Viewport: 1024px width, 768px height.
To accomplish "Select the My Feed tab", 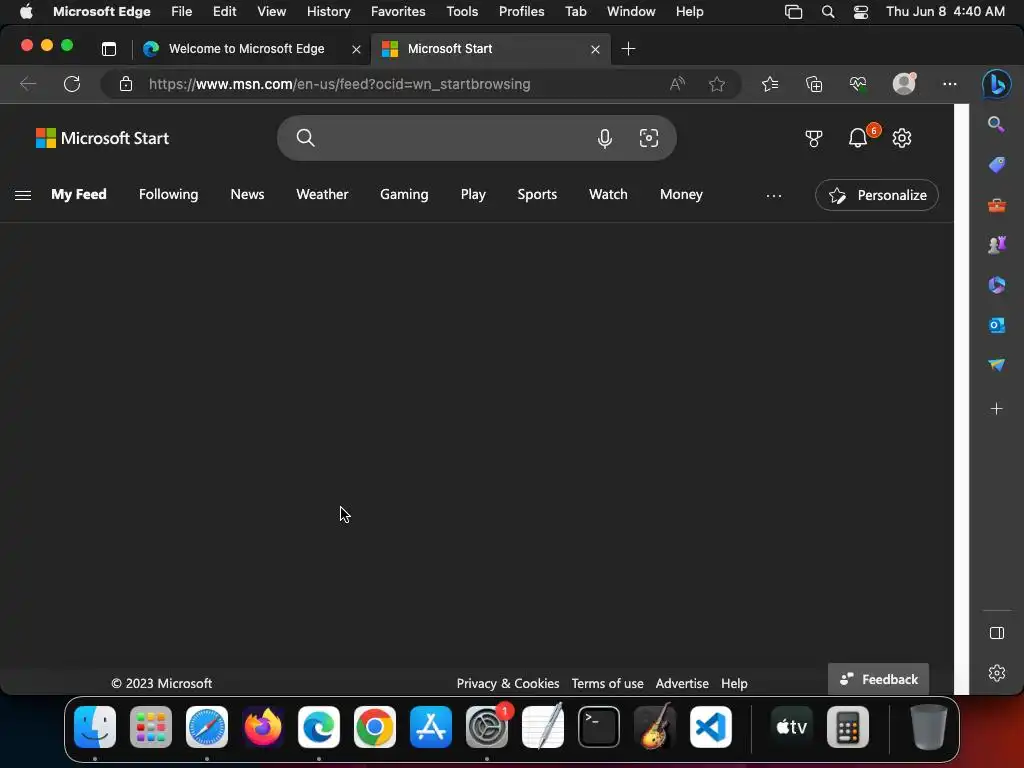I will point(78,195).
